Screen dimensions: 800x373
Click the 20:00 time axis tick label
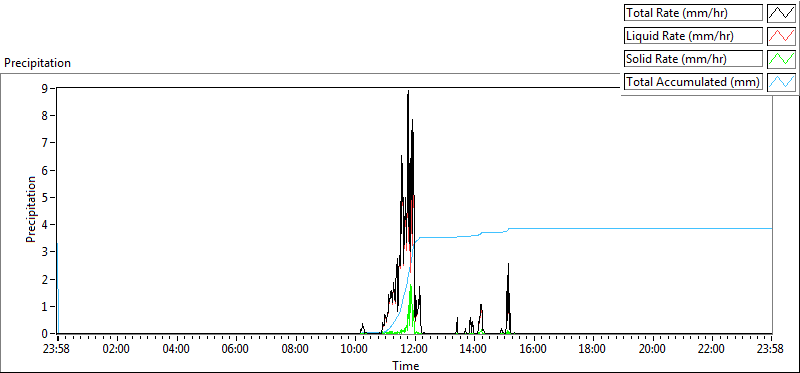click(653, 350)
